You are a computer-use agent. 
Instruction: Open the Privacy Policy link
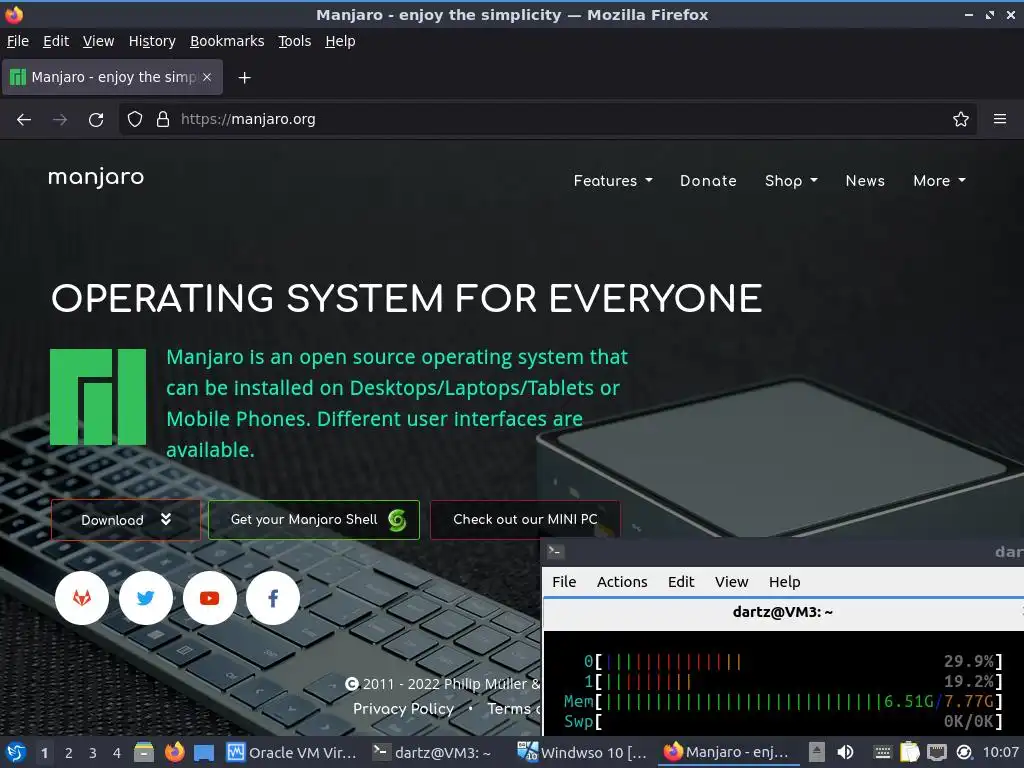(403, 709)
